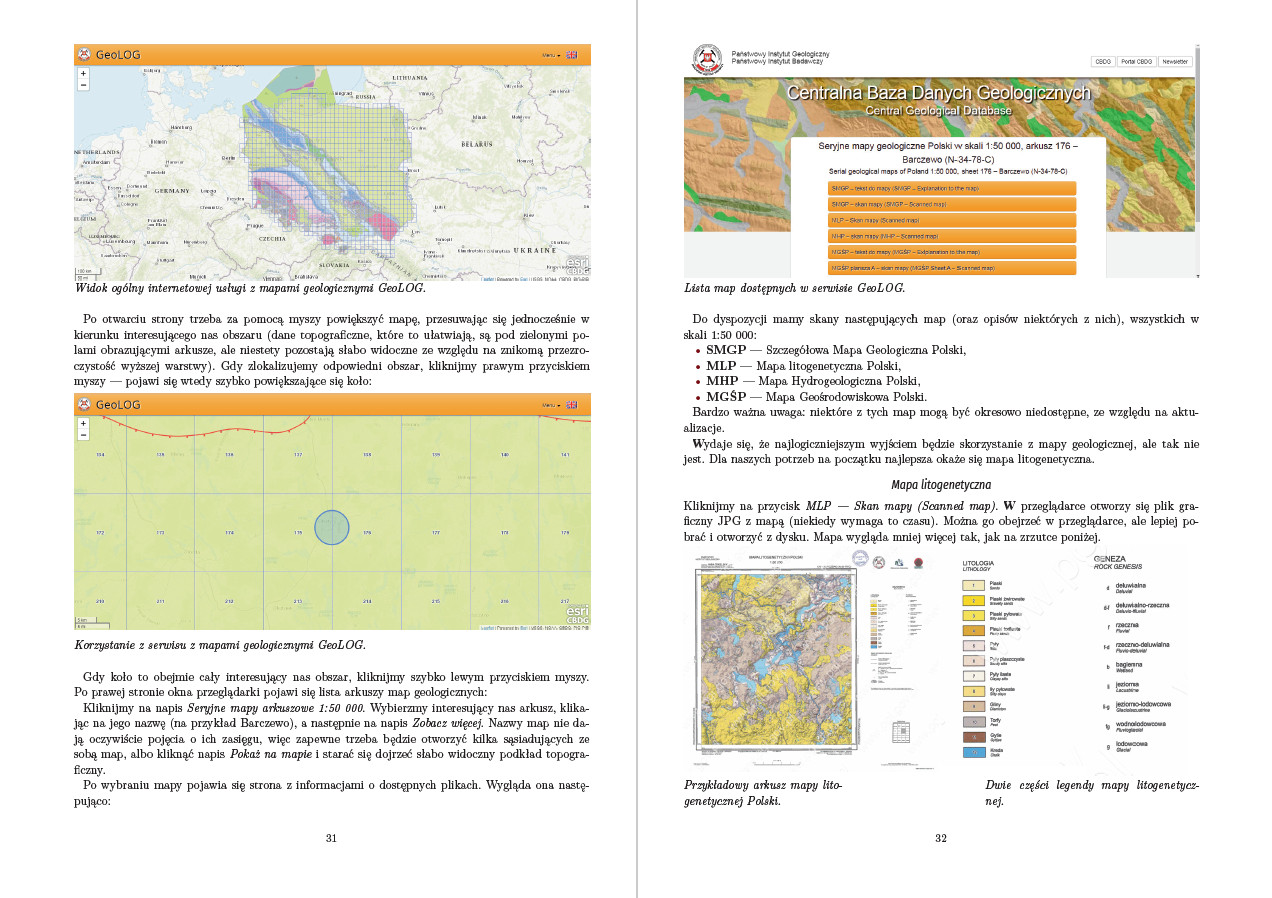The width and height of the screenshot is (1272, 898).
Task: Zoom out on the Europe overview GeoLOG map
Action: (x=83, y=85)
